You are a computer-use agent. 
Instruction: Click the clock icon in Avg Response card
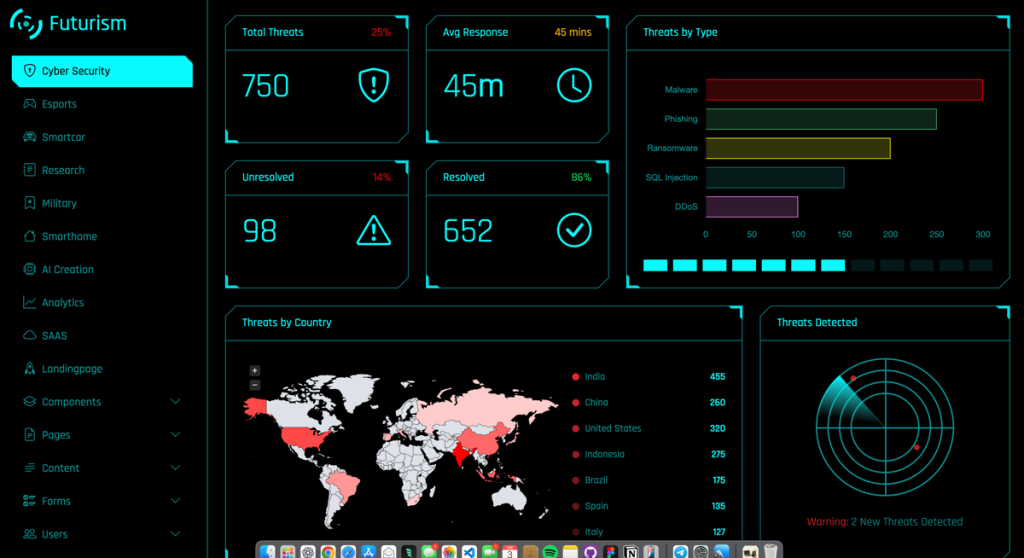[x=574, y=85]
